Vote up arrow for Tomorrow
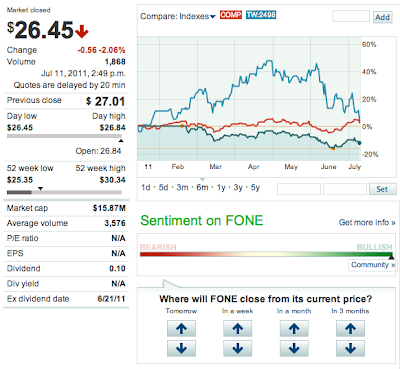The height and width of the screenshot is (369, 400). point(181,329)
